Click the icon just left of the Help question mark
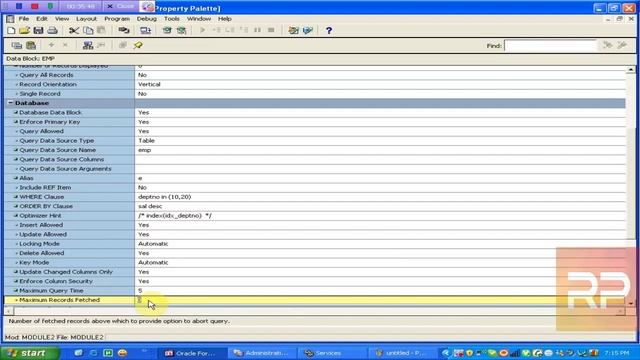640x360 pixels. [x=307, y=31]
